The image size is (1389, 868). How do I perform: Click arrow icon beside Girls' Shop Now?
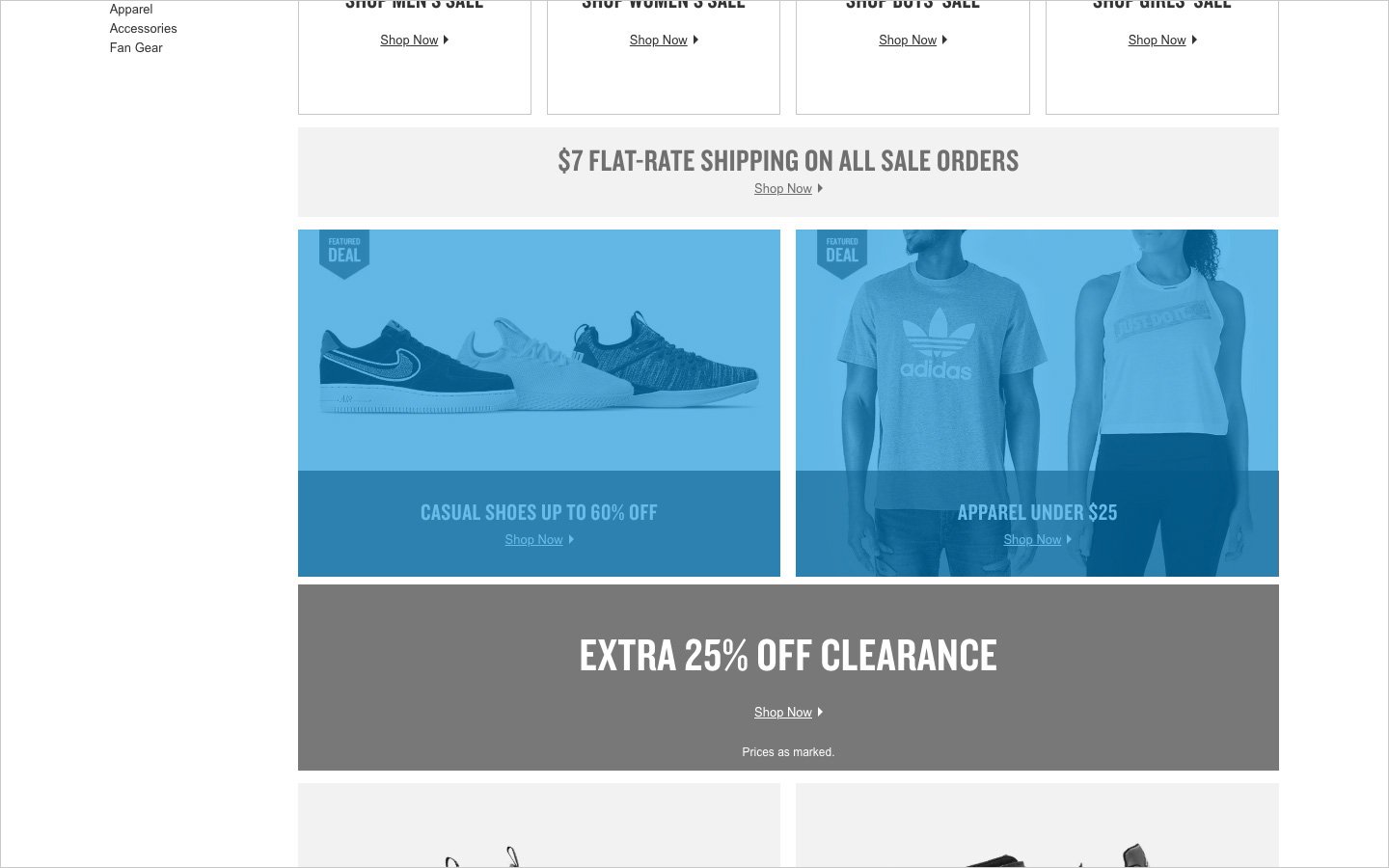click(x=1194, y=41)
